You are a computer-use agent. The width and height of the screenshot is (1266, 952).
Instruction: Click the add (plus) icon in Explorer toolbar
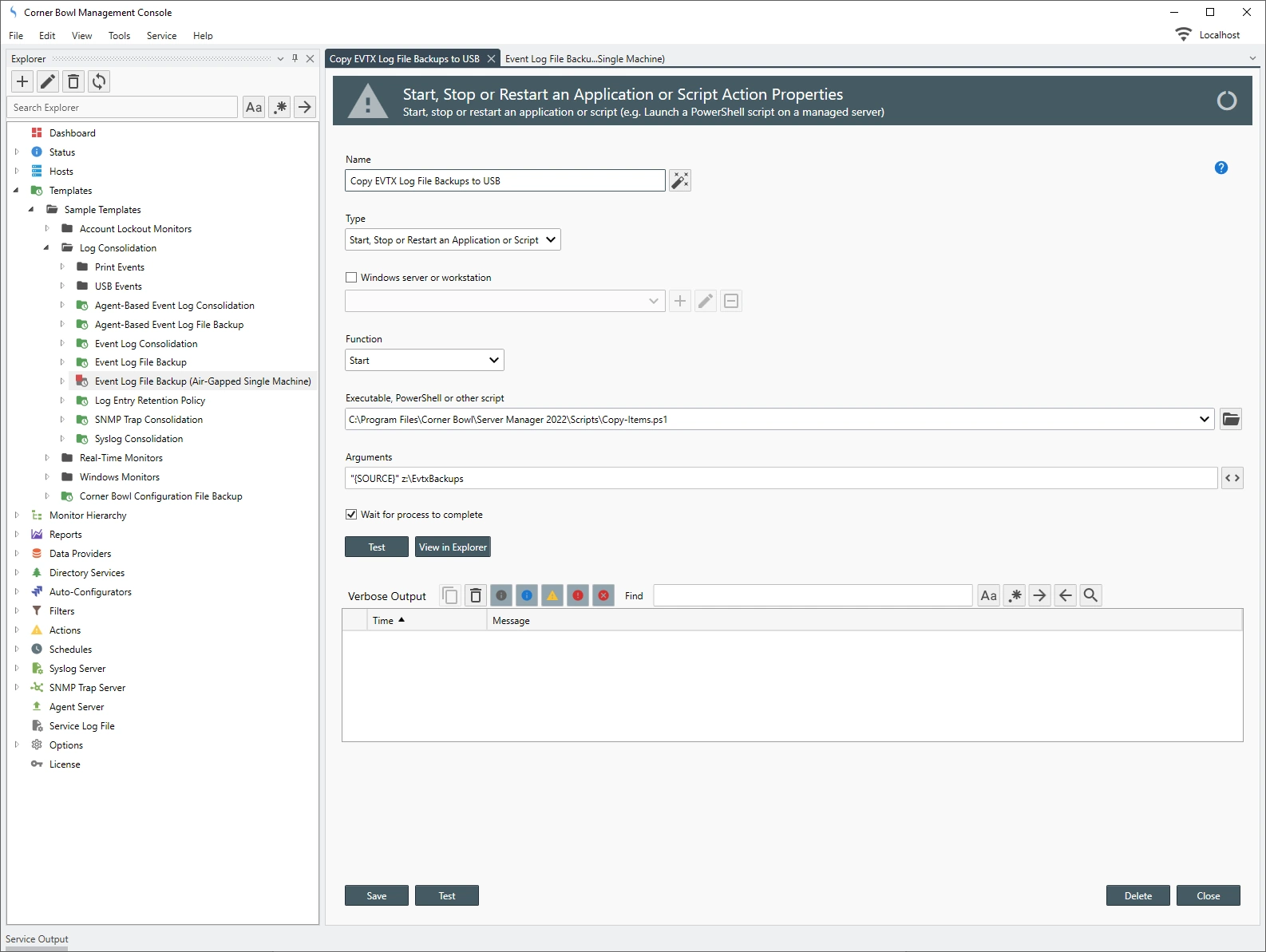22,81
